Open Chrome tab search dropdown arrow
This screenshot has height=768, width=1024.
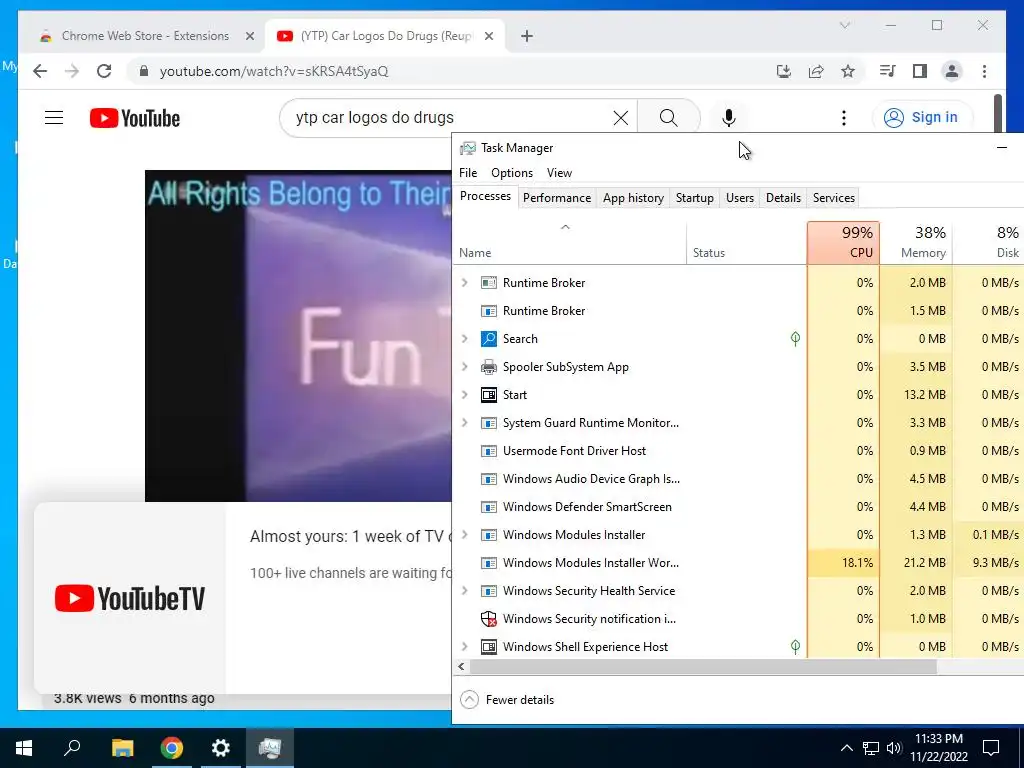coord(844,25)
